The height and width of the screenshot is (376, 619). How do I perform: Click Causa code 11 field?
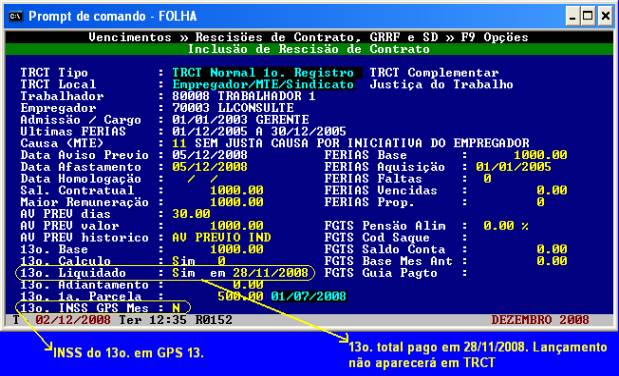(179, 143)
